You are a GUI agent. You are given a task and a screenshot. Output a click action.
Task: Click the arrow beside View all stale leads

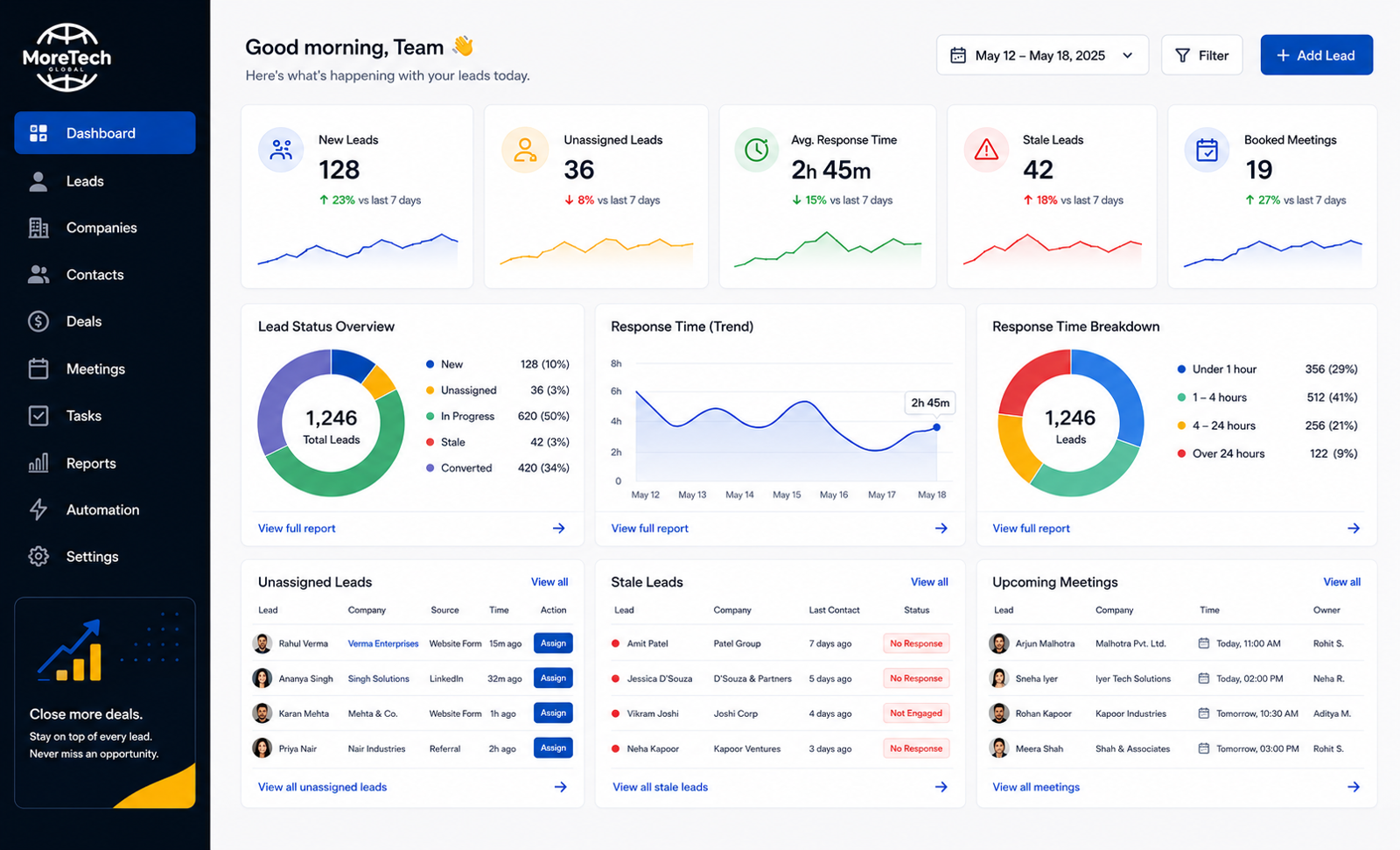click(941, 787)
